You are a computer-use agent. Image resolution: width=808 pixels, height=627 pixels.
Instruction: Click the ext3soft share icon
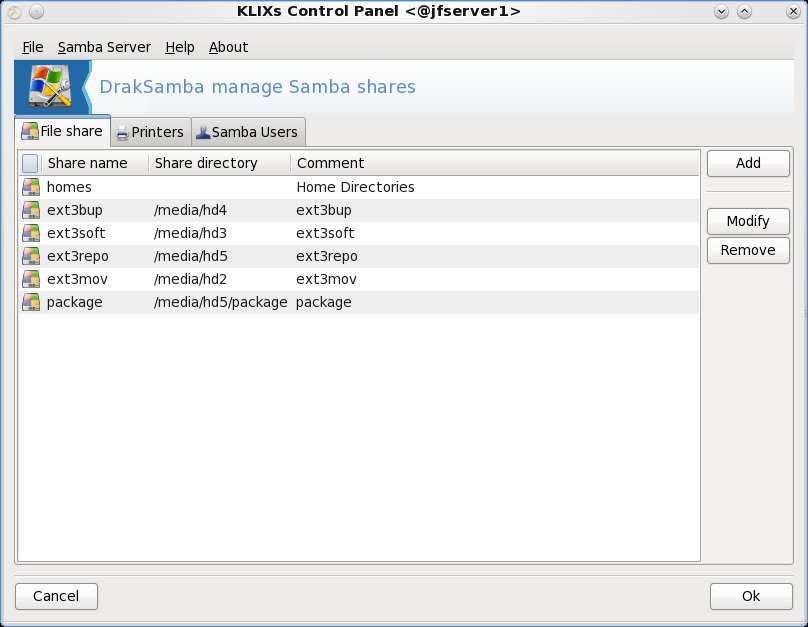pyautogui.click(x=31, y=233)
